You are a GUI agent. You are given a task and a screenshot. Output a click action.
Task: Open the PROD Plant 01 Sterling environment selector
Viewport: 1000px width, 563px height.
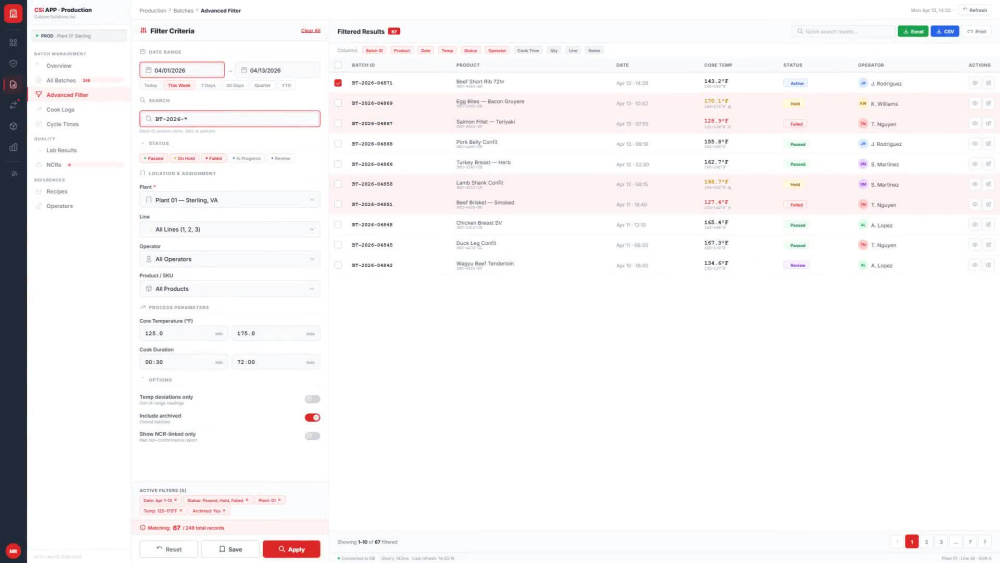(x=79, y=36)
